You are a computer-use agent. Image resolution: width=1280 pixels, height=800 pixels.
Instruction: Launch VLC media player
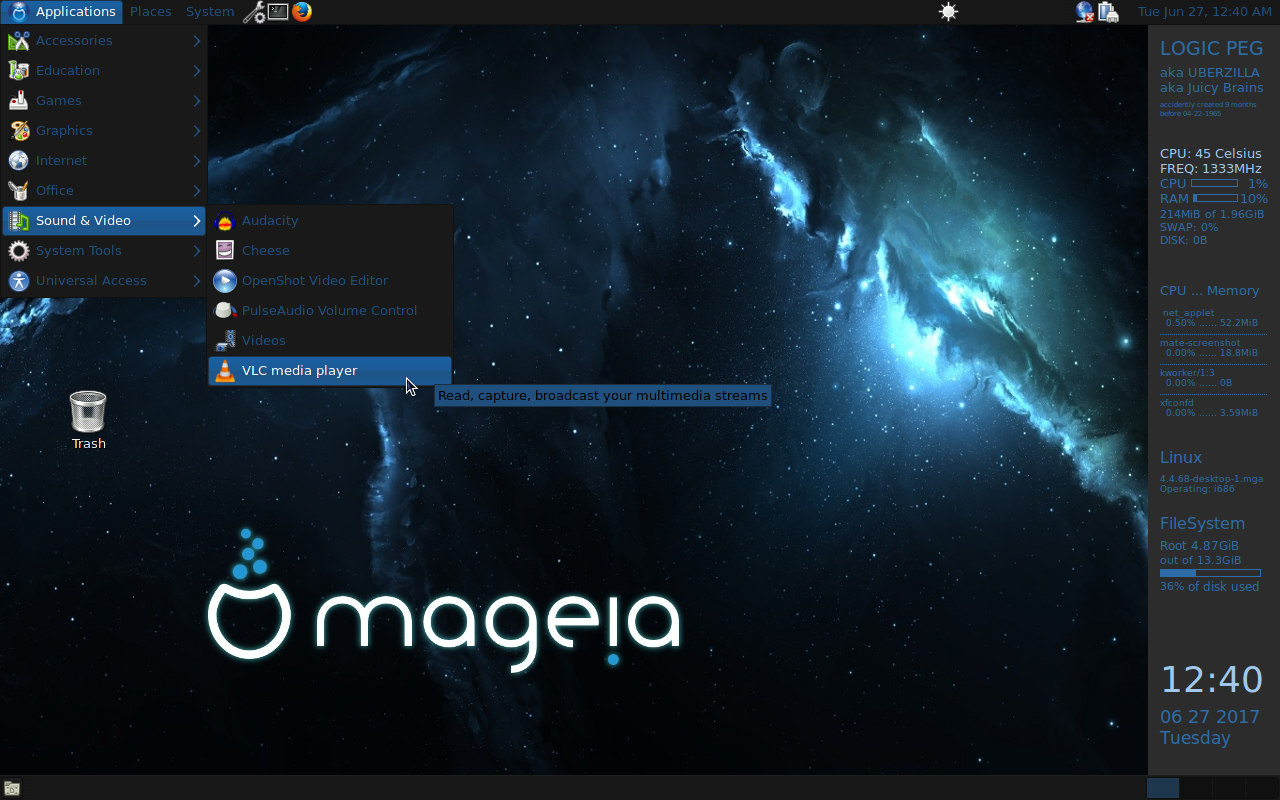330,371
